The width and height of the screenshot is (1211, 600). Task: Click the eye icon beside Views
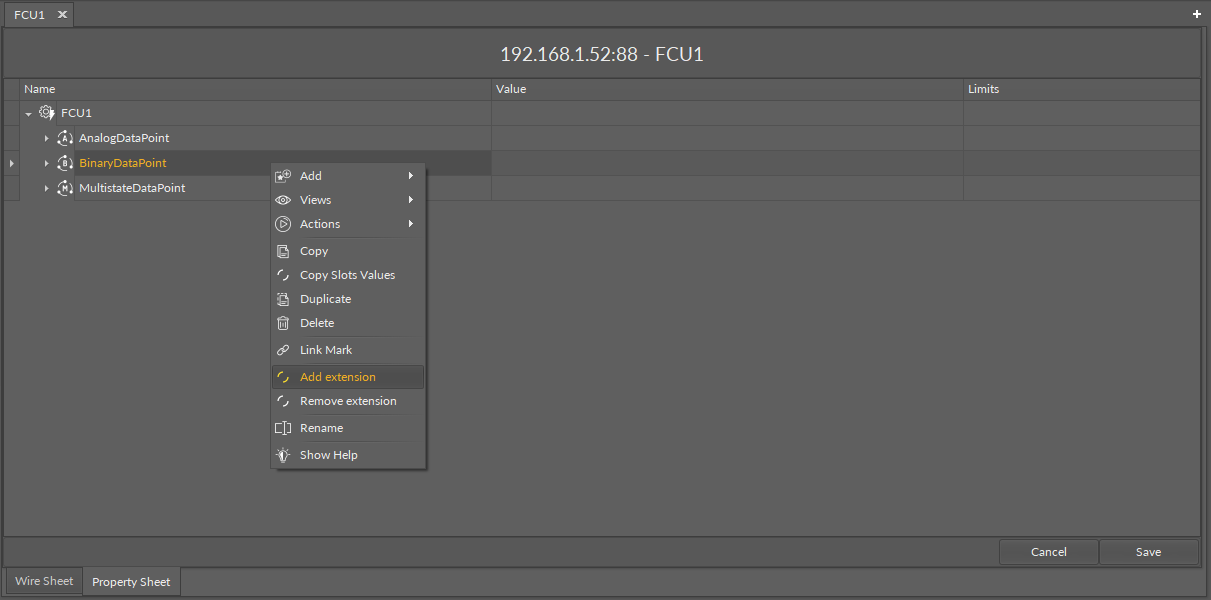click(x=283, y=200)
